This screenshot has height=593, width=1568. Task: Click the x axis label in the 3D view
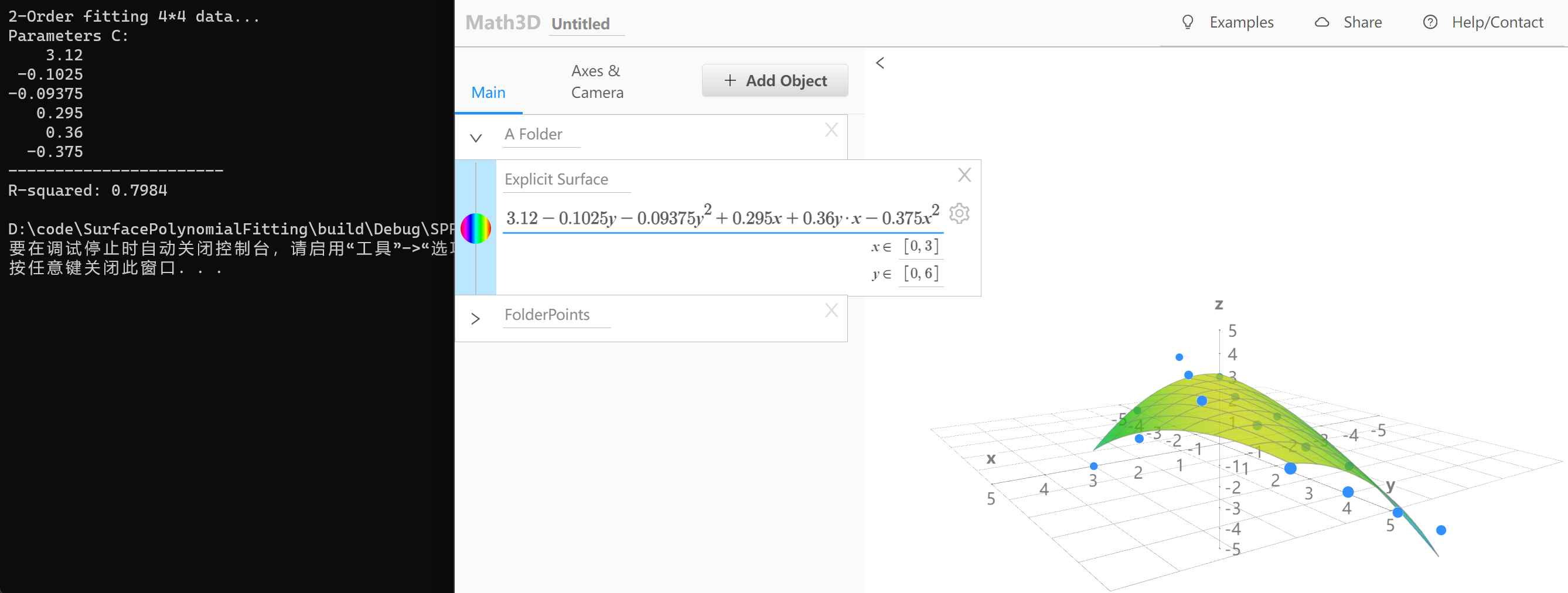(991, 458)
